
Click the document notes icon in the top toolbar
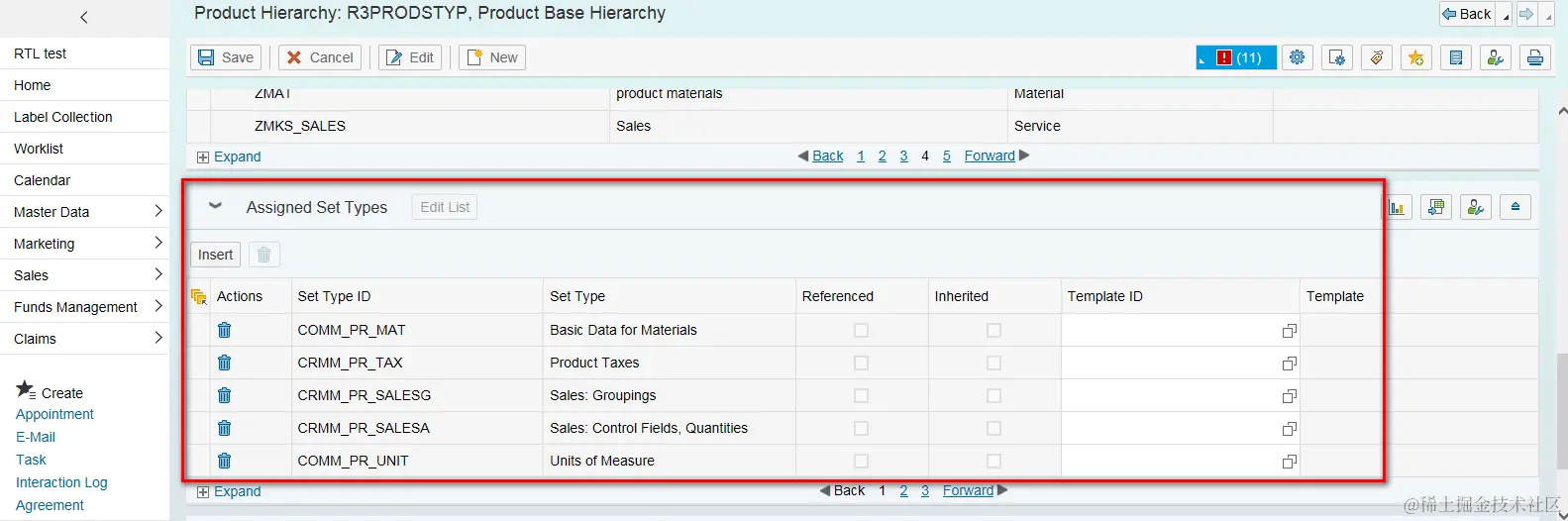point(1455,57)
